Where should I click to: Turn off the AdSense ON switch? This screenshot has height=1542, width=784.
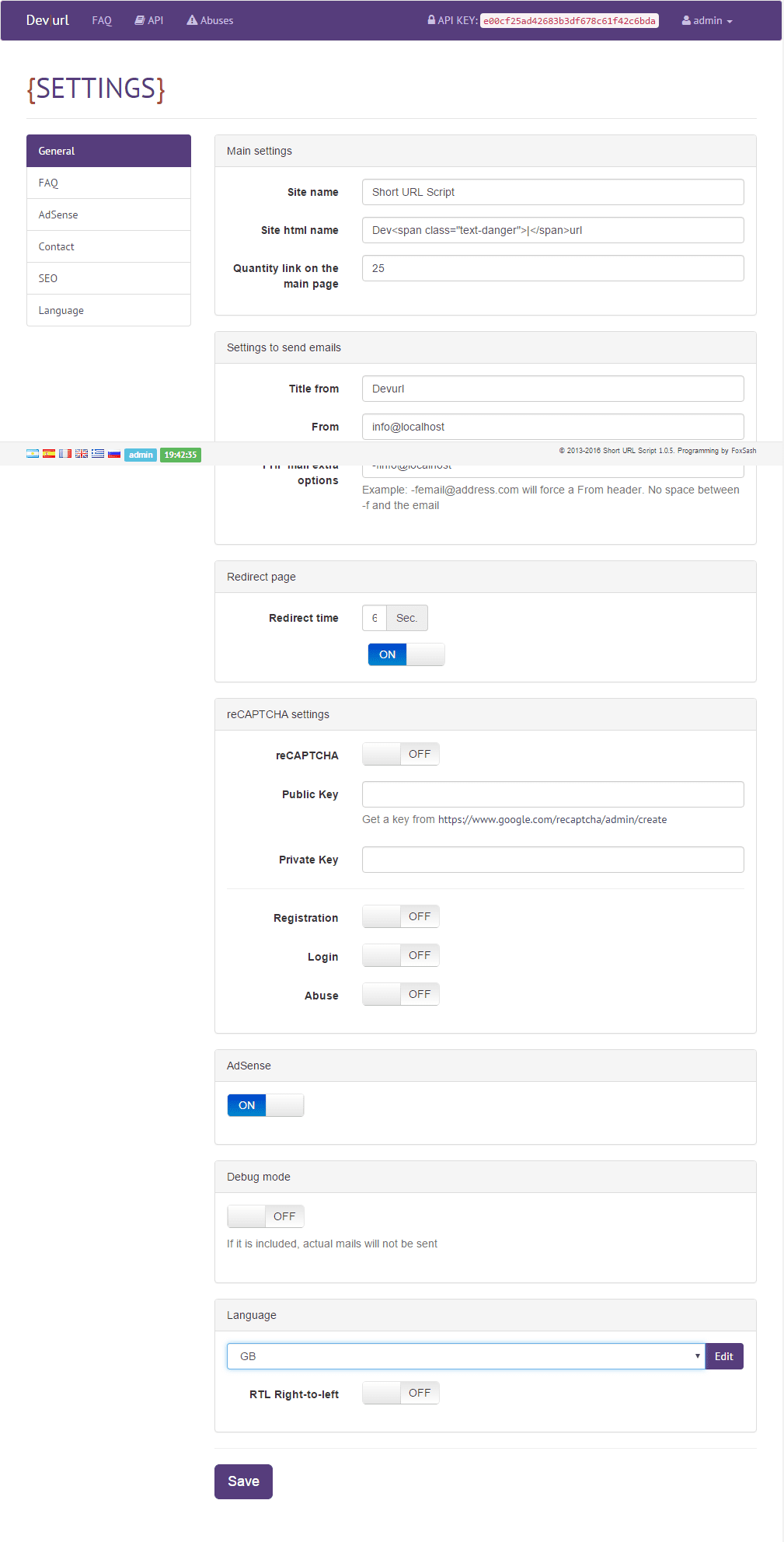click(x=266, y=1105)
